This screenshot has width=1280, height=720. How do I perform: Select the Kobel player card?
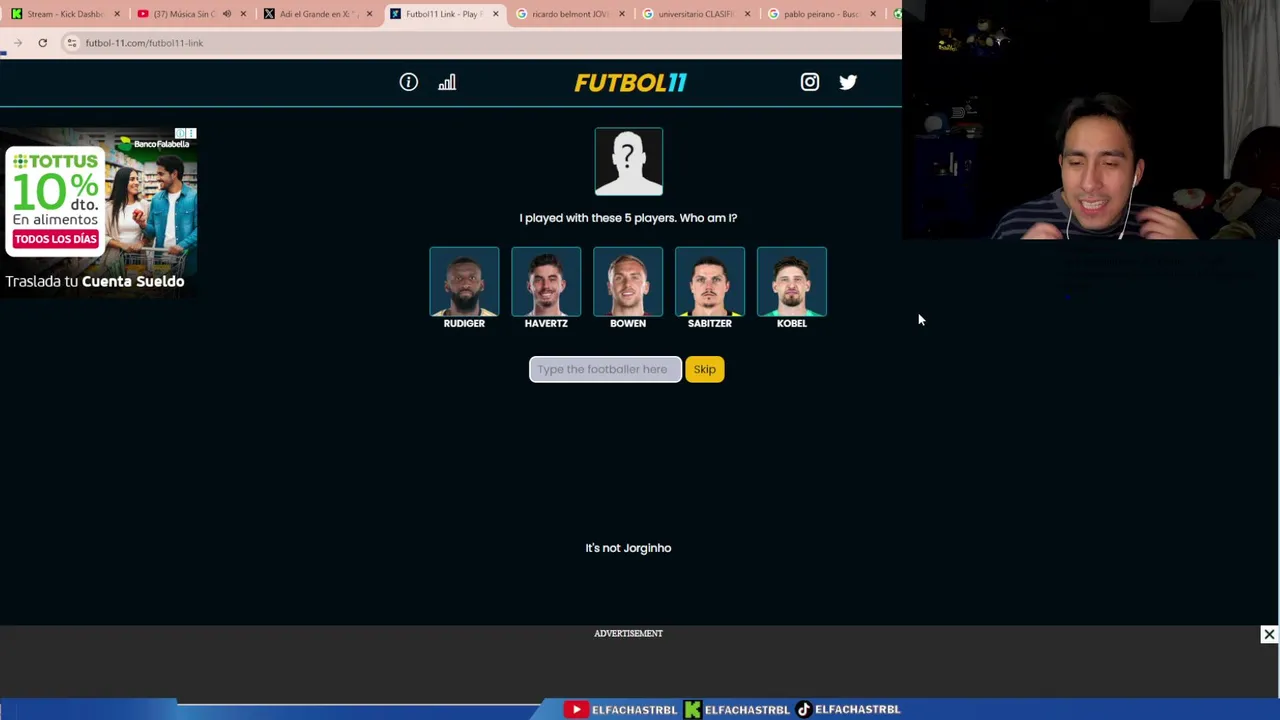792,288
